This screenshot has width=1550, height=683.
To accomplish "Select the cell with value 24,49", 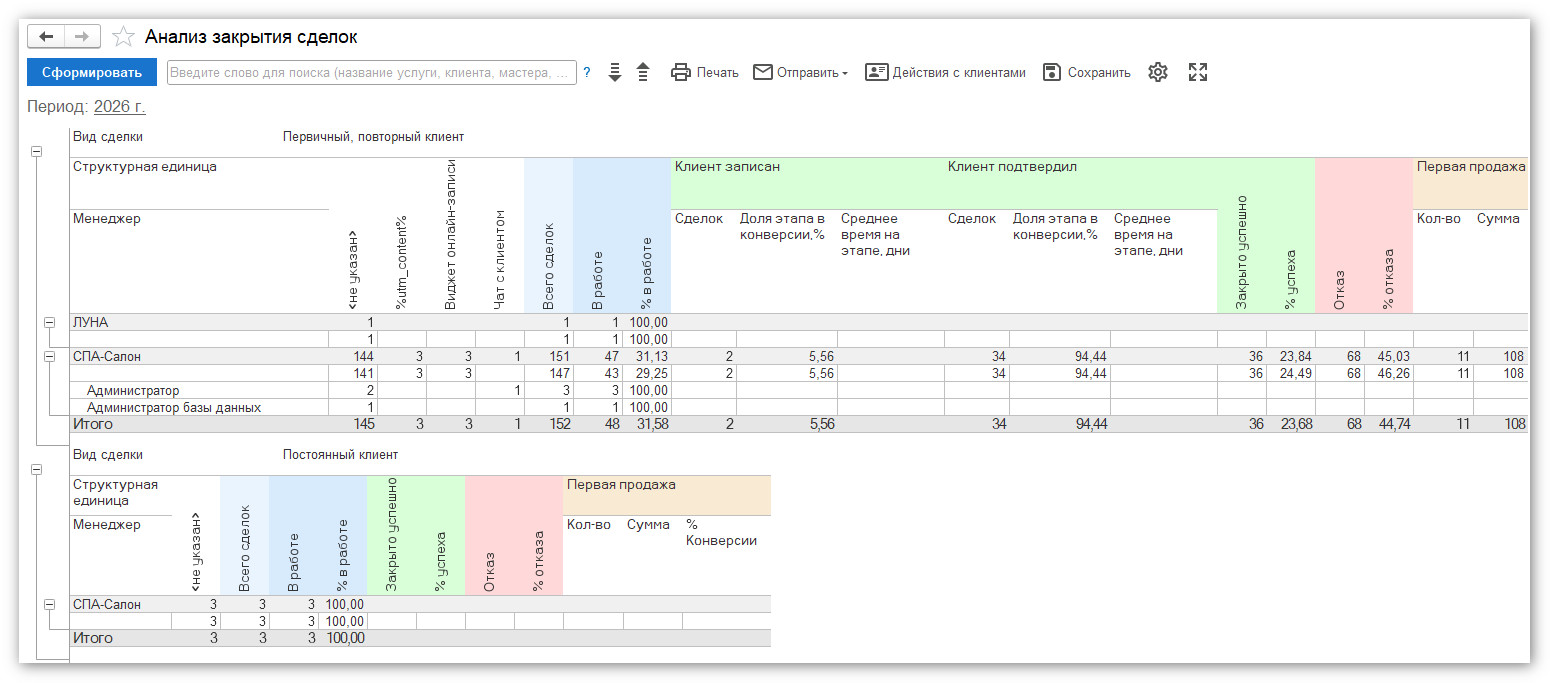I will [1290, 373].
